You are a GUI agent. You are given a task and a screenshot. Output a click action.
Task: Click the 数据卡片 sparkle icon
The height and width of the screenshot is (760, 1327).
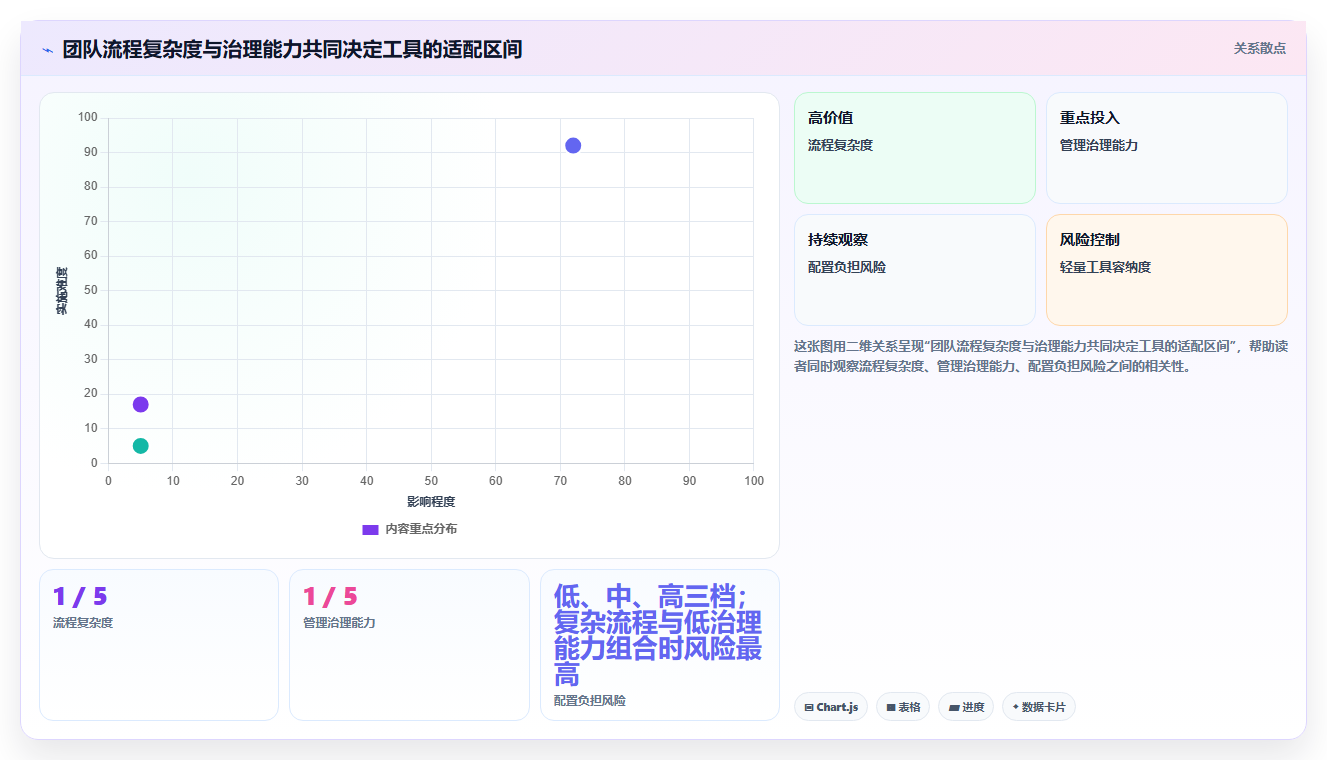pyautogui.click(x=1015, y=707)
